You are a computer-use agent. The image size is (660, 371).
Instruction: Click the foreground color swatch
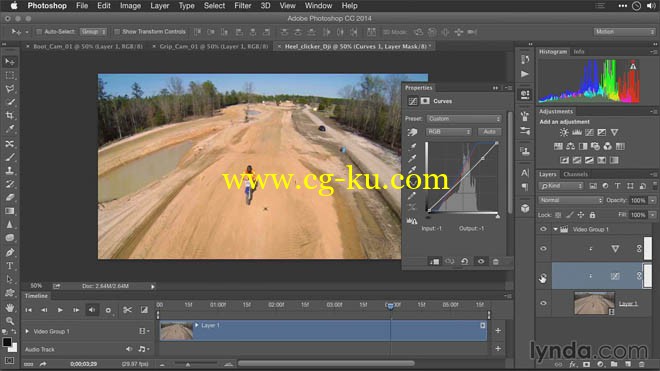click(x=6, y=342)
